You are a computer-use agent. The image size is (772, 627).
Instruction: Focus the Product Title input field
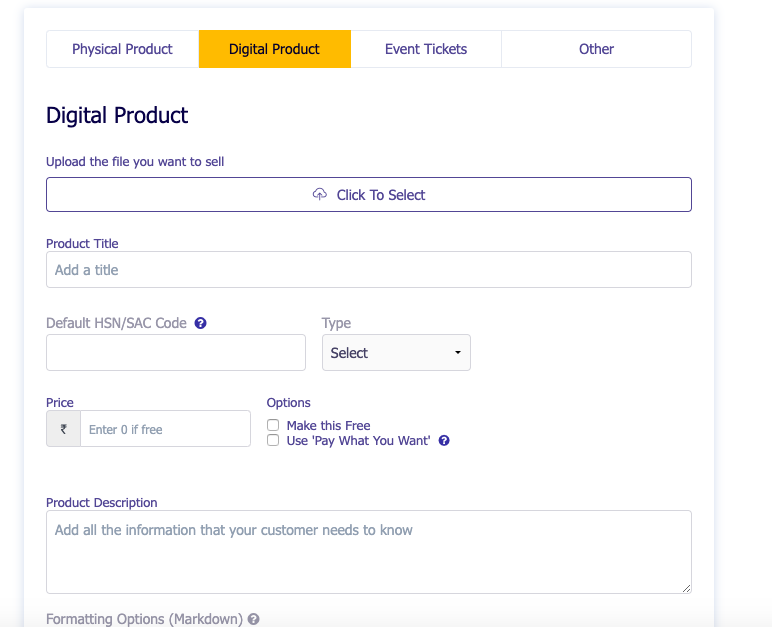tap(368, 270)
